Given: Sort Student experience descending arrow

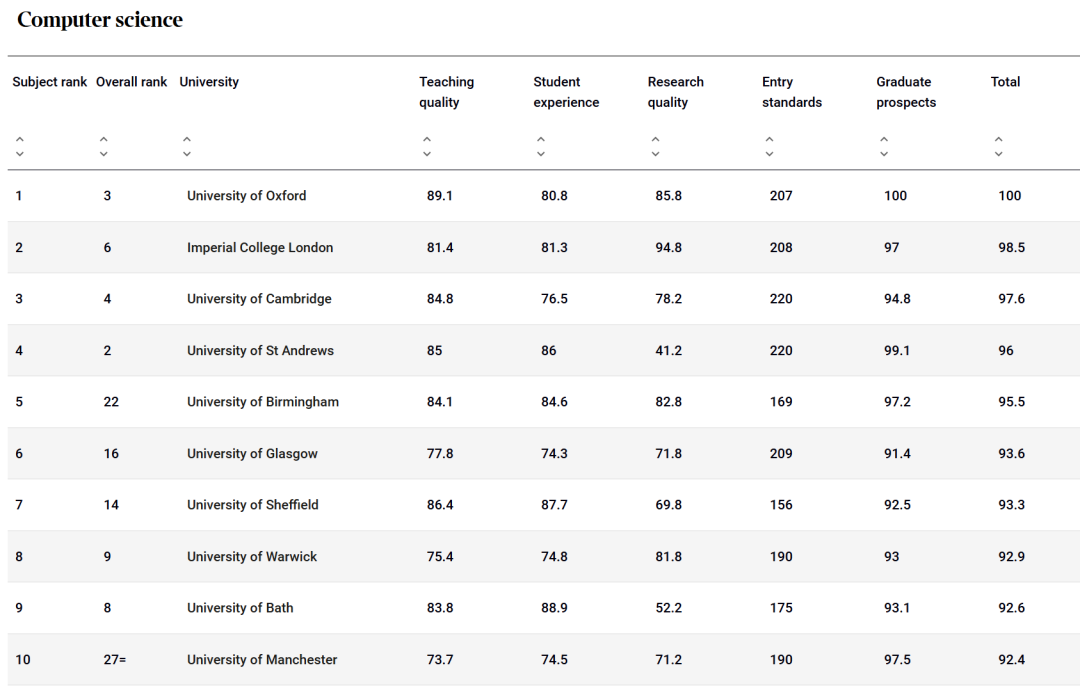Looking at the screenshot, I should [541, 154].
